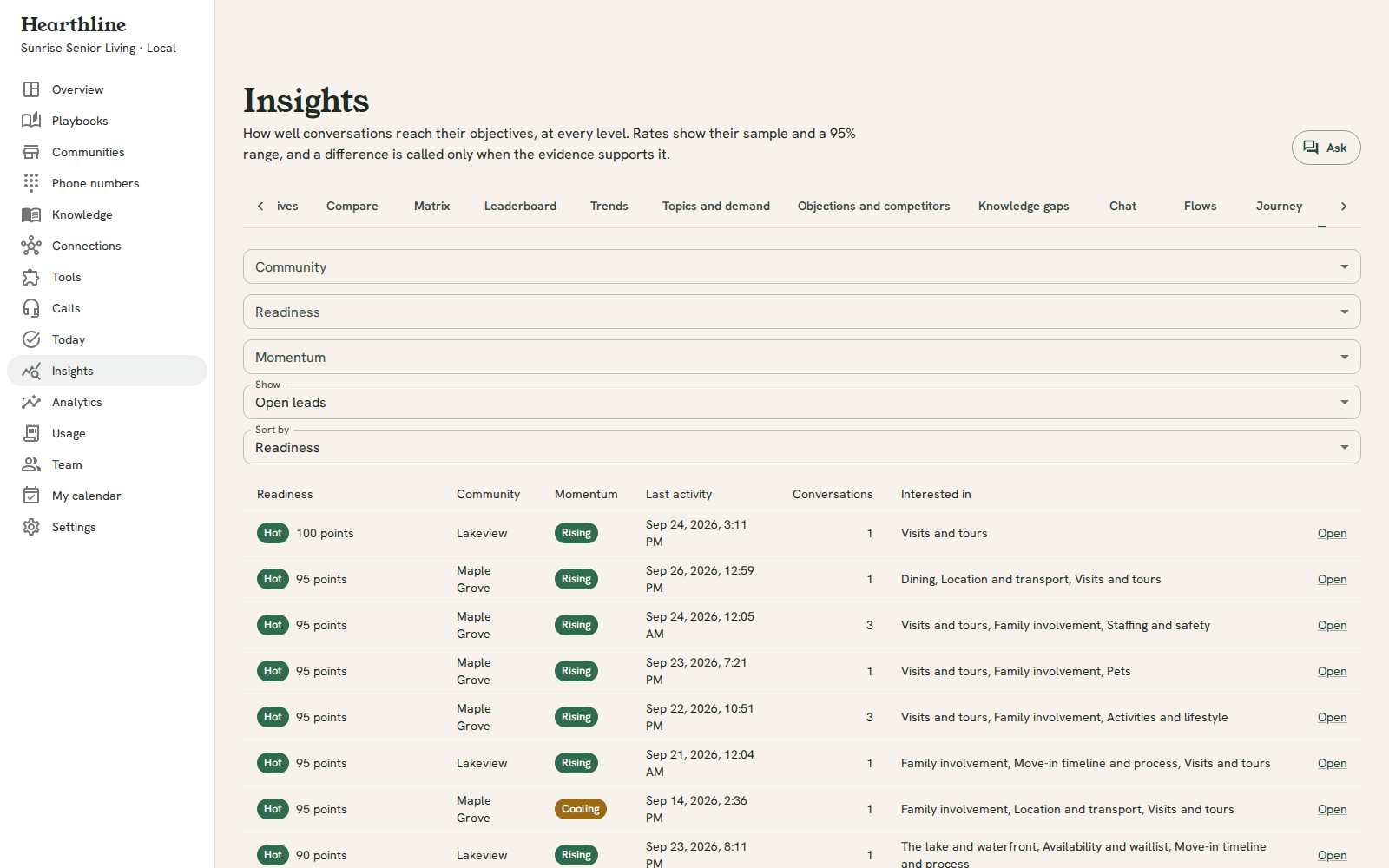Click Hot badge on 100 points row
The width and height of the screenshot is (1389, 868).
coord(273,533)
